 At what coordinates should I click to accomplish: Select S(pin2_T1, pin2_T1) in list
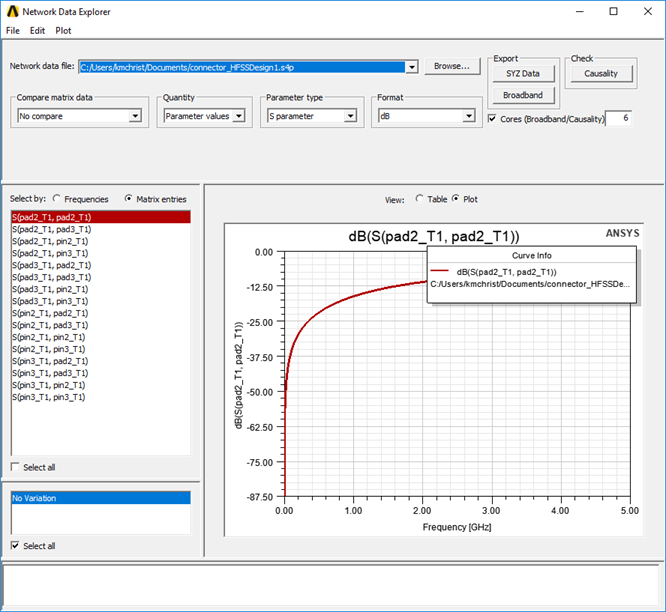pyautogui.click(x=50, y=337)
